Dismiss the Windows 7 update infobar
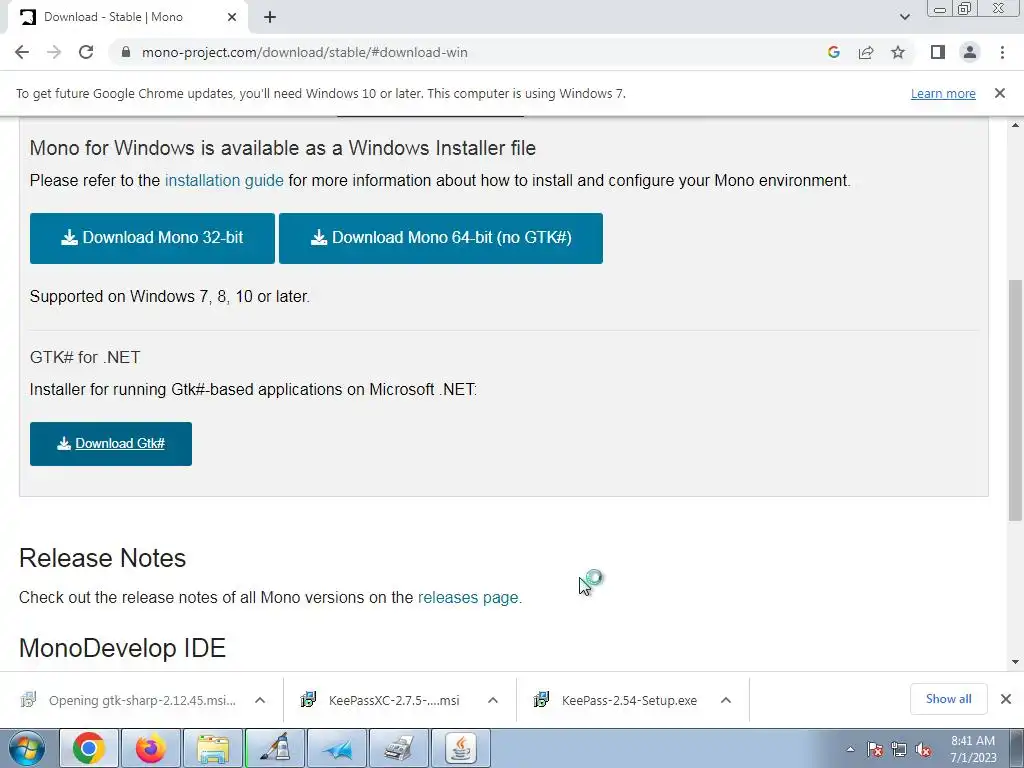This screenshot has width=1024, height=768. (x=1000, y=93)
